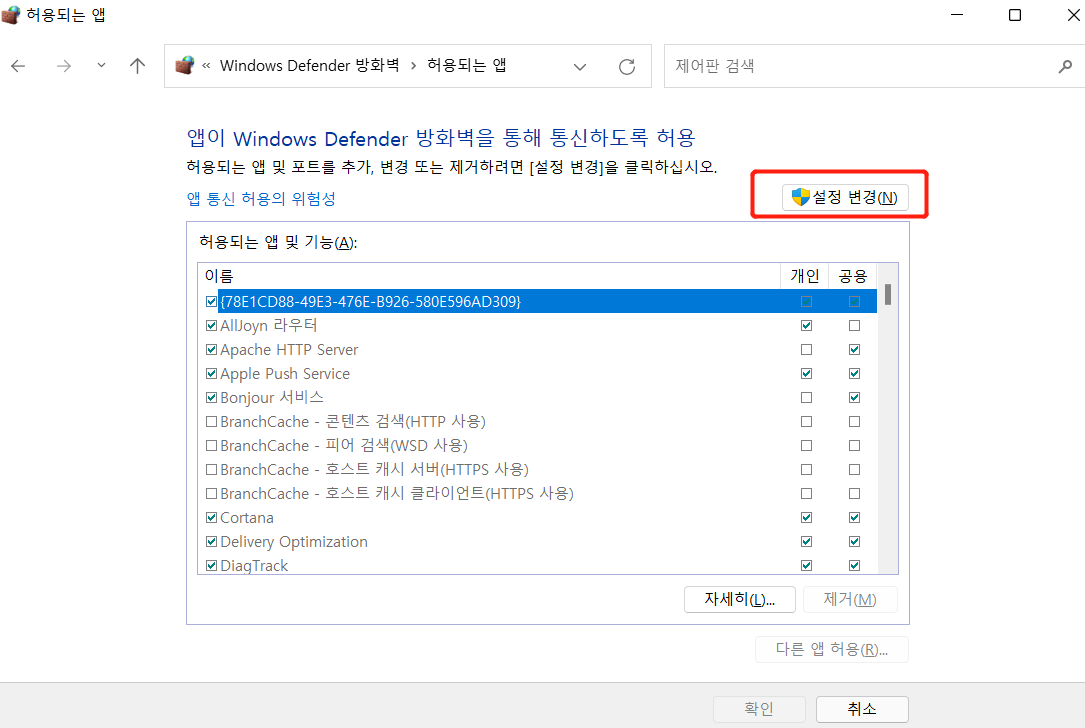Click the back arrow navigation icon
This screenshot has width=1085, height=728.
18,66
